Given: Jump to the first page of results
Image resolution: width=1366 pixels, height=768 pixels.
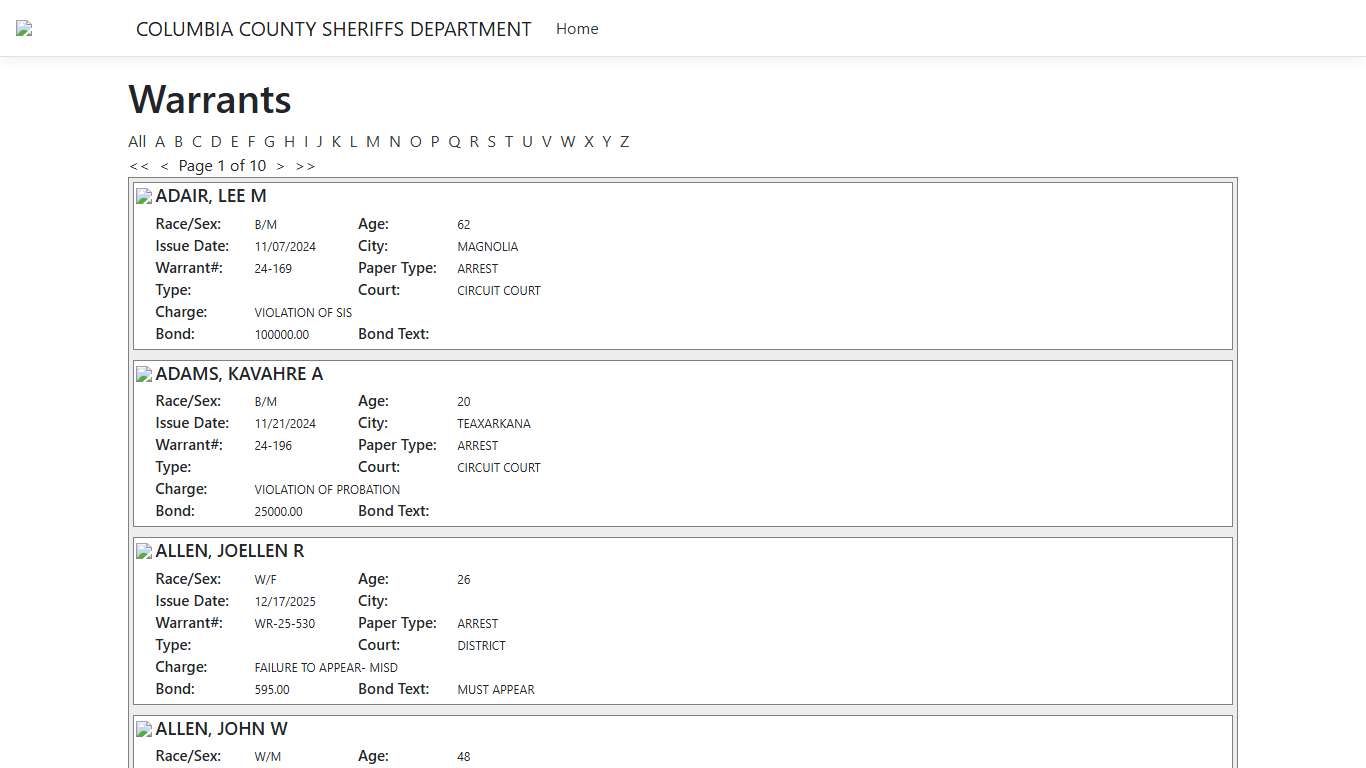Looking at the screenshot, I should tap(139, 166).
